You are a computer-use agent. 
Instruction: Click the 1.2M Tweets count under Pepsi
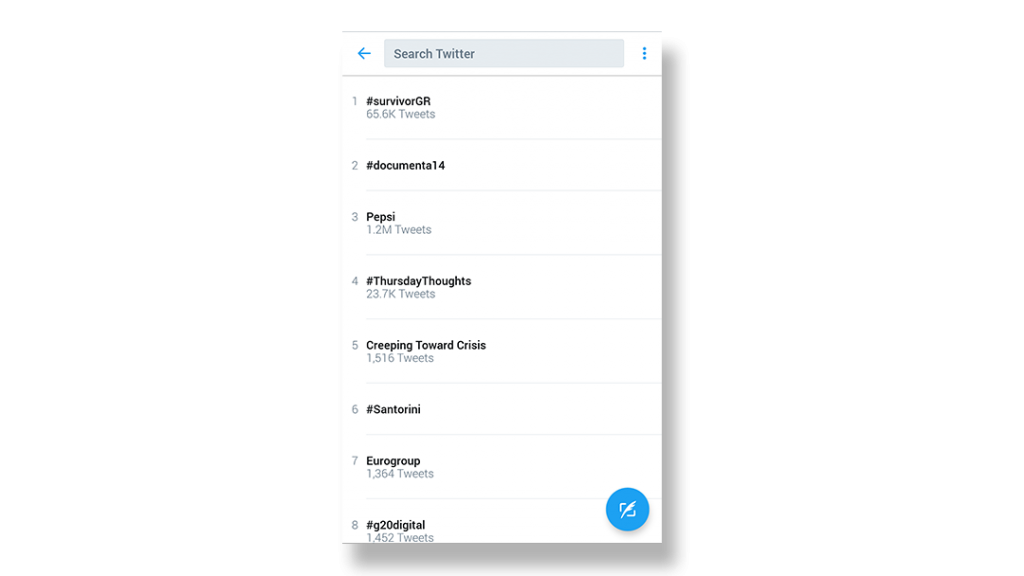point(398,230)
